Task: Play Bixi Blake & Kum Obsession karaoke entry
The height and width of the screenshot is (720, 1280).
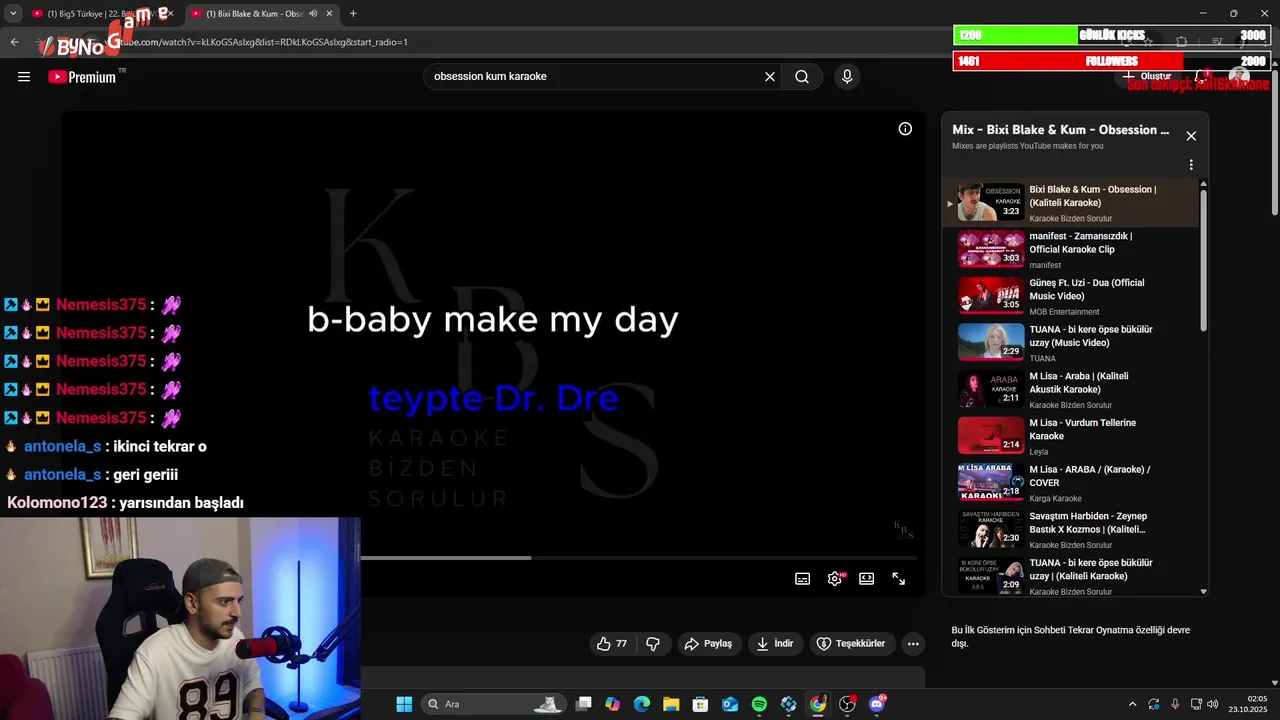Action: tap(1071, 203)
